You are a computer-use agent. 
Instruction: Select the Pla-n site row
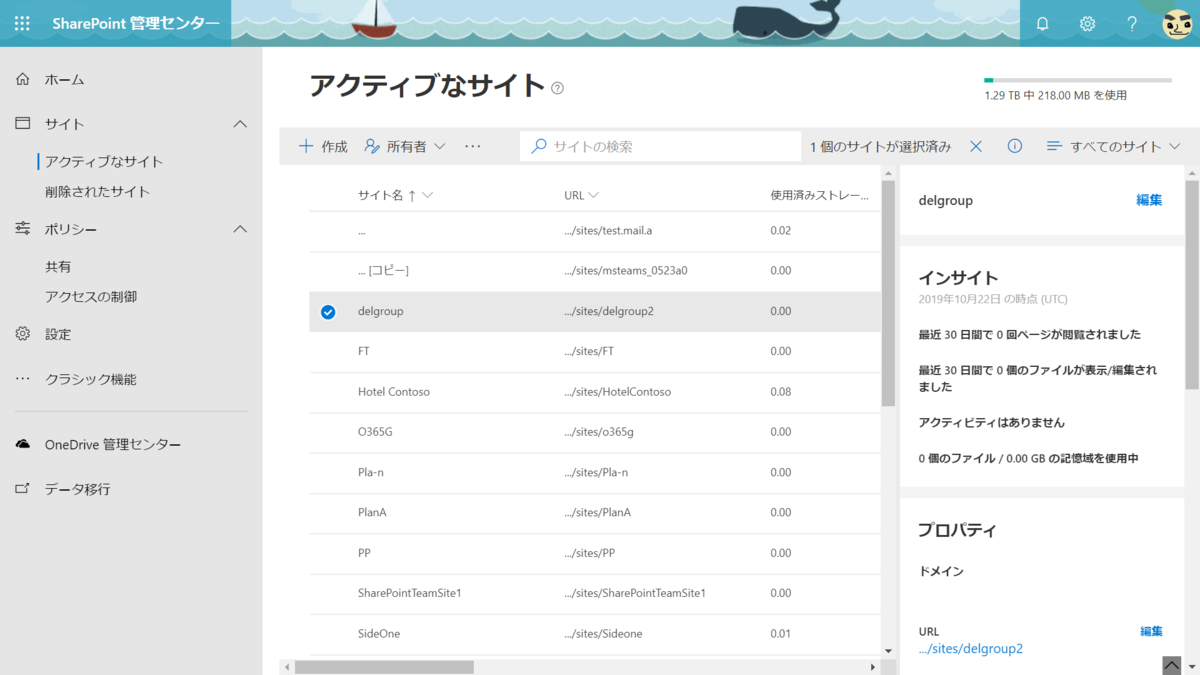(595, 472)
